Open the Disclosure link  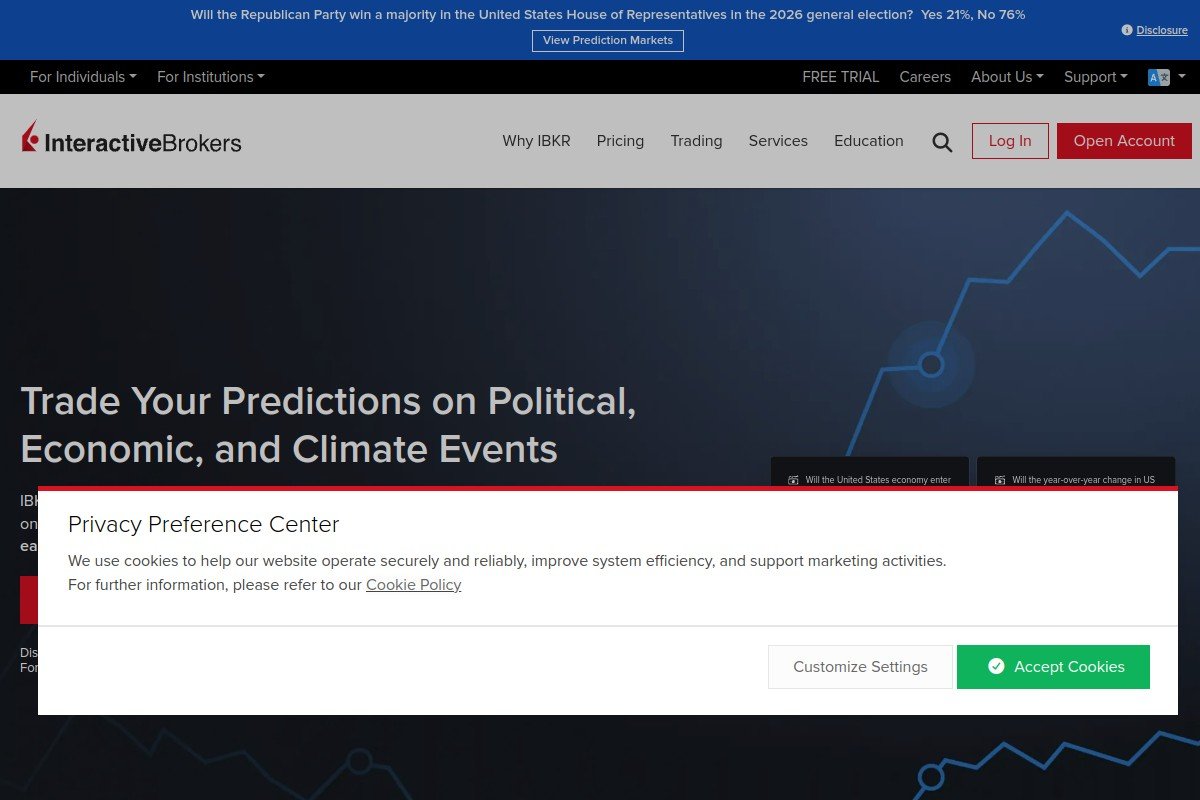coord(1162,30)
